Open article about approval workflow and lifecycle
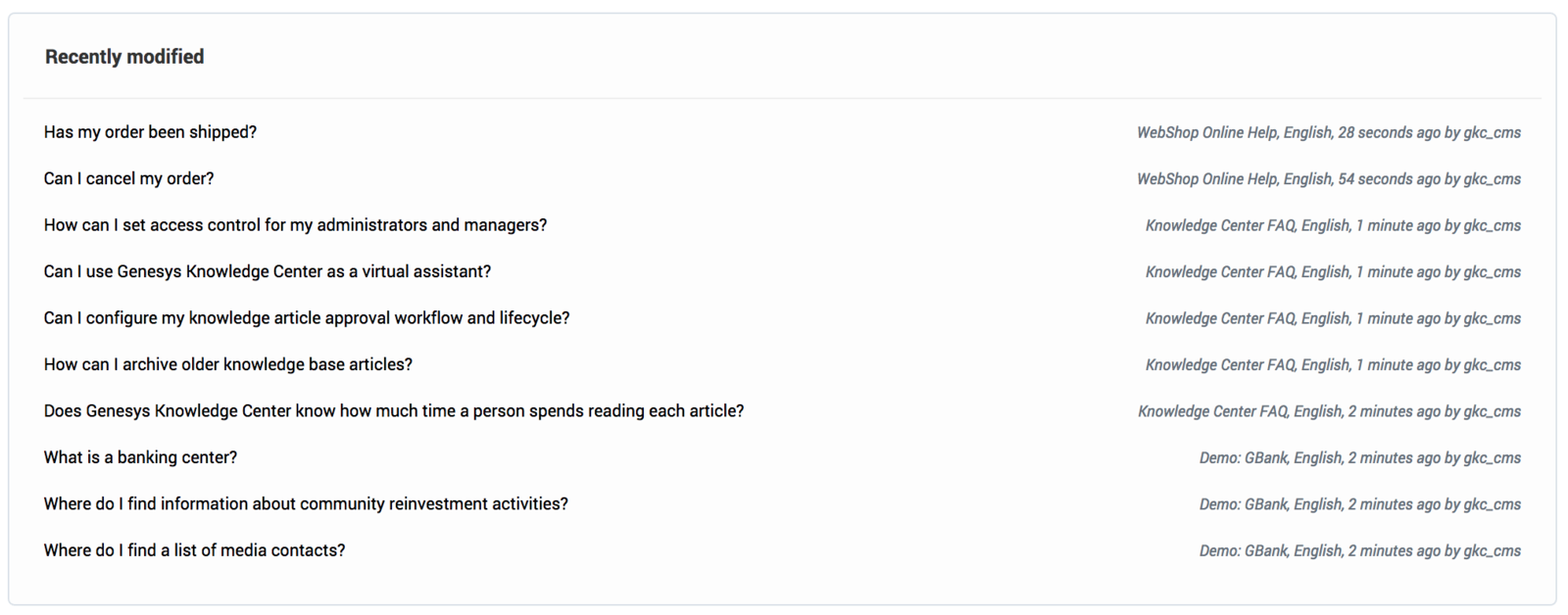This screenshot has width=1568, height=615. [x=306, y=318]
